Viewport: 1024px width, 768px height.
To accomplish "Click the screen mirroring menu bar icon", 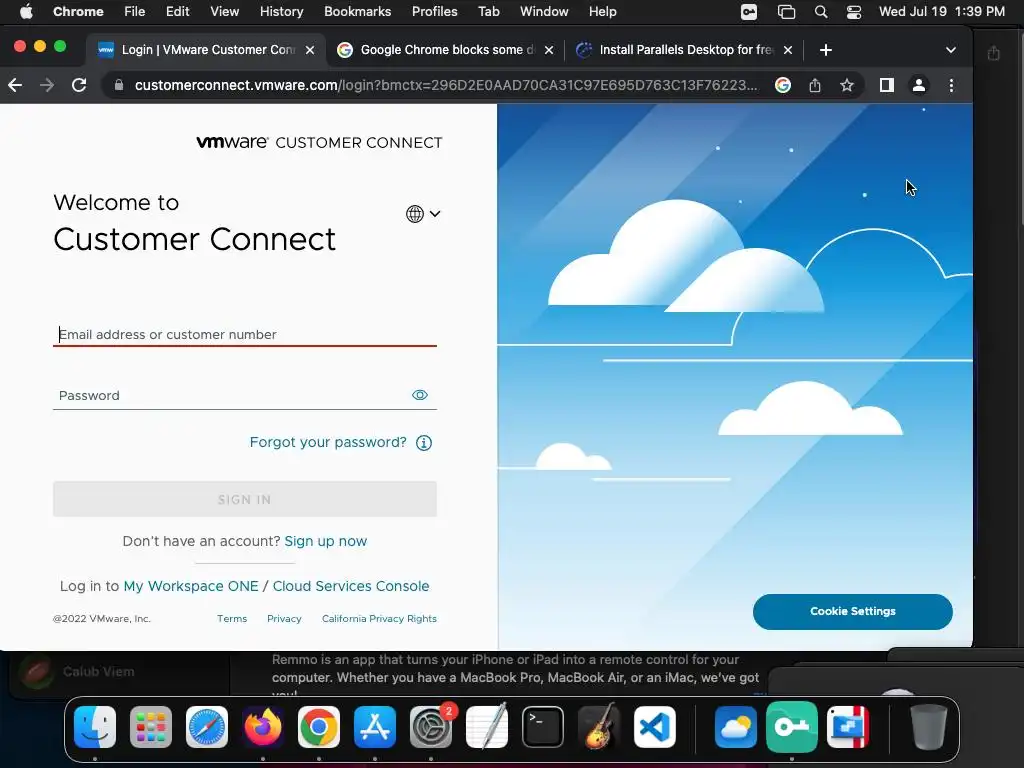I will [x=786, y=12].
